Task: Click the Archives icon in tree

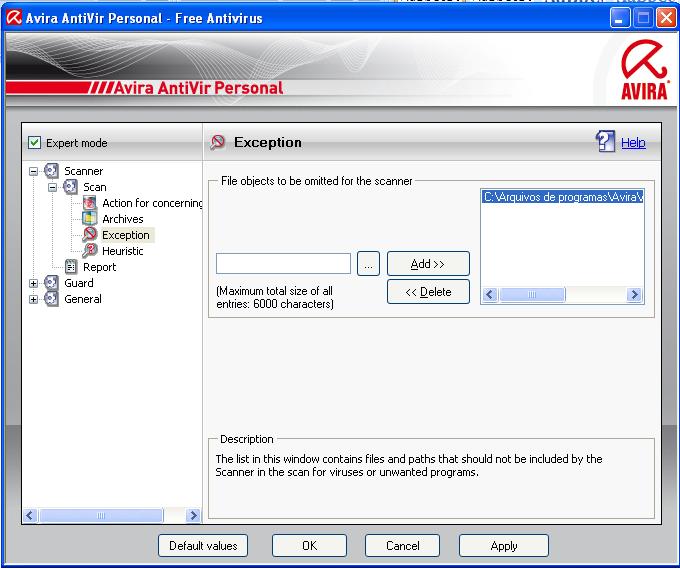Action: (89, 219)
